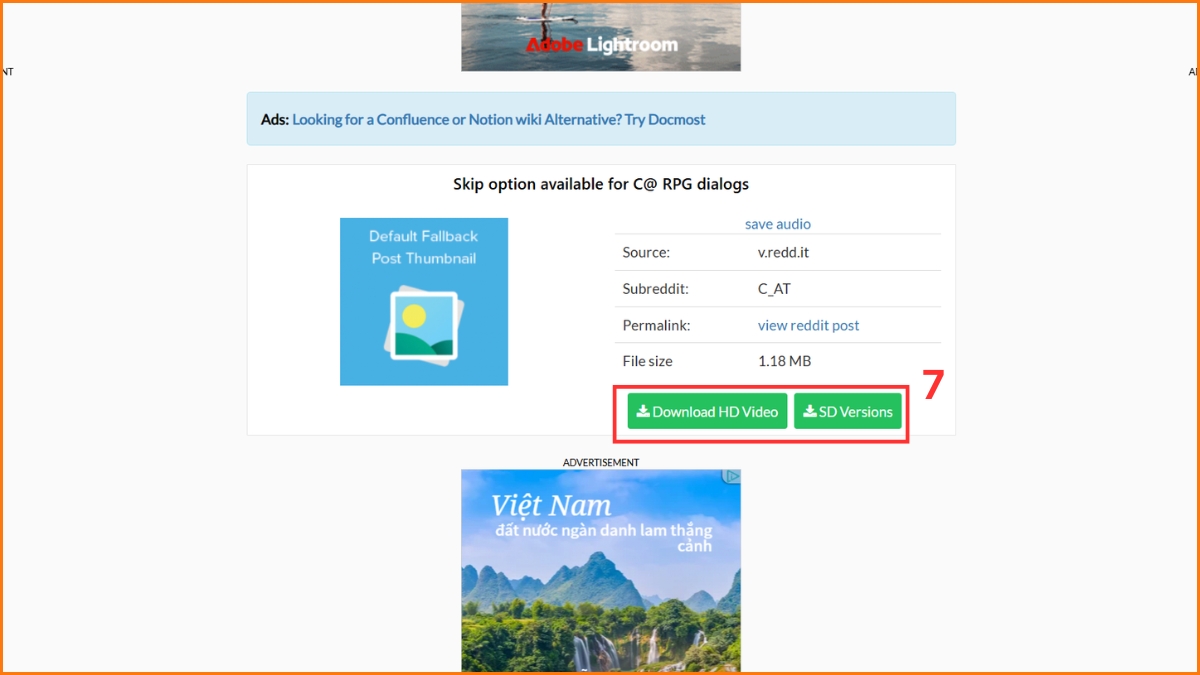Click the Try Docmost advertisement link
Image resolution: width=1200 pixels, height=675 pixels.
point(498,119)
